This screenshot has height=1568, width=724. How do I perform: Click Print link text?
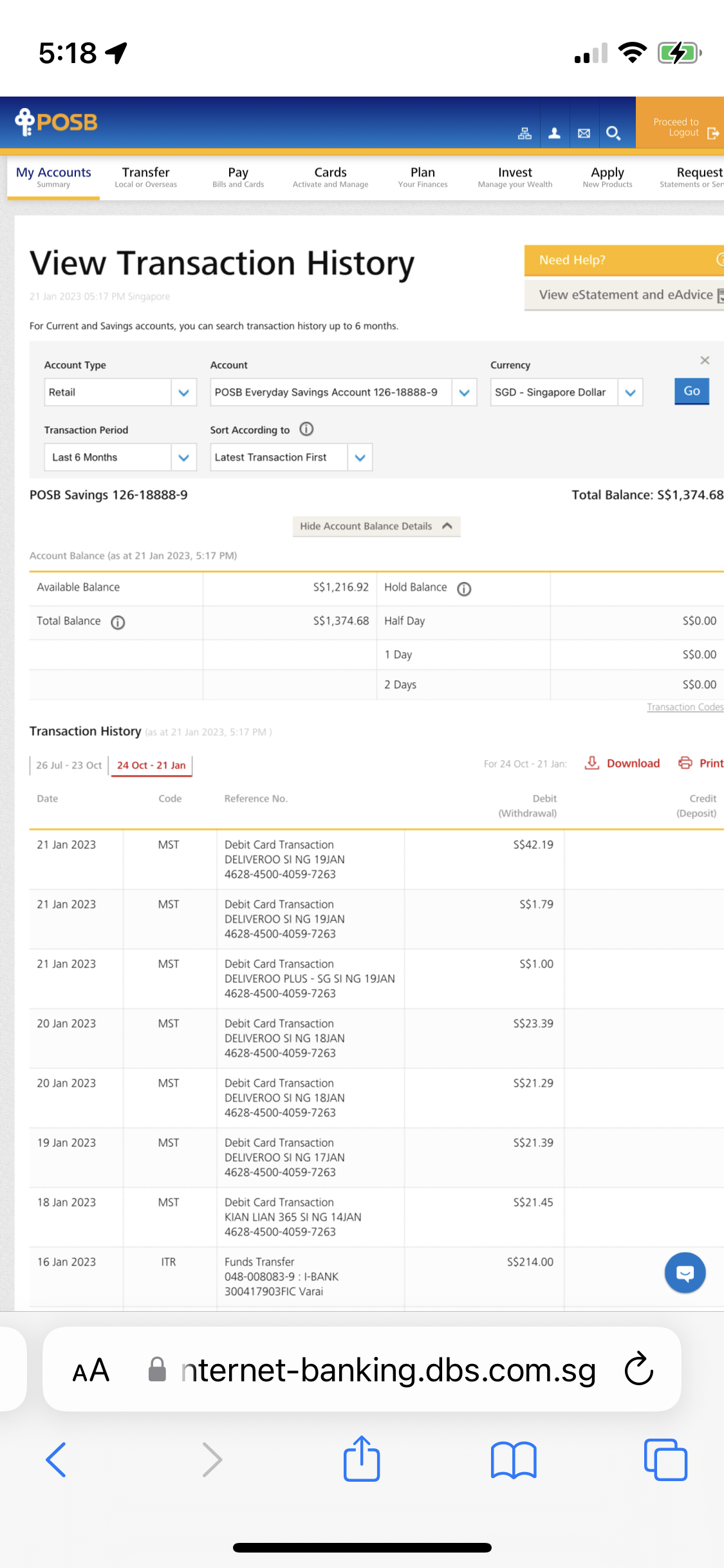pyautogui.click(x=711, y=763)
